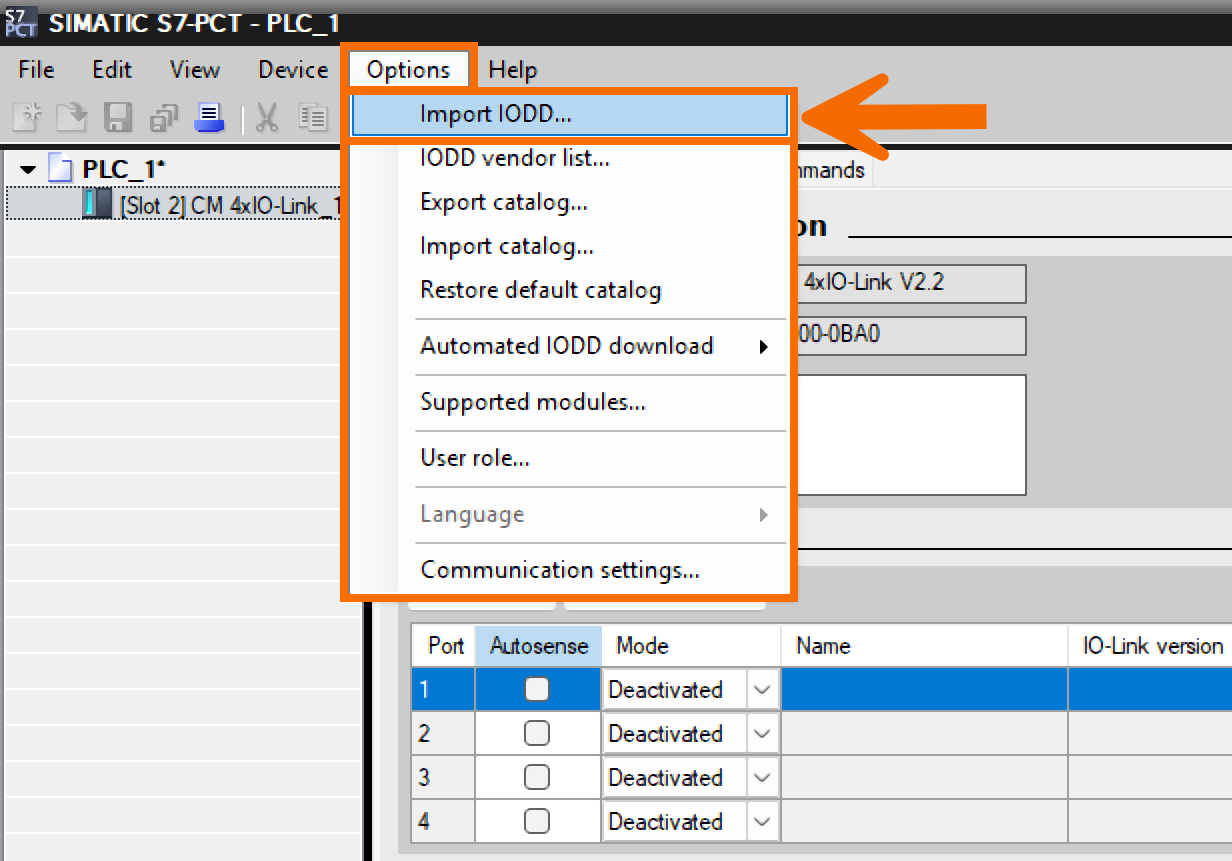Click the Cut scissors icon

pos(266,117)
